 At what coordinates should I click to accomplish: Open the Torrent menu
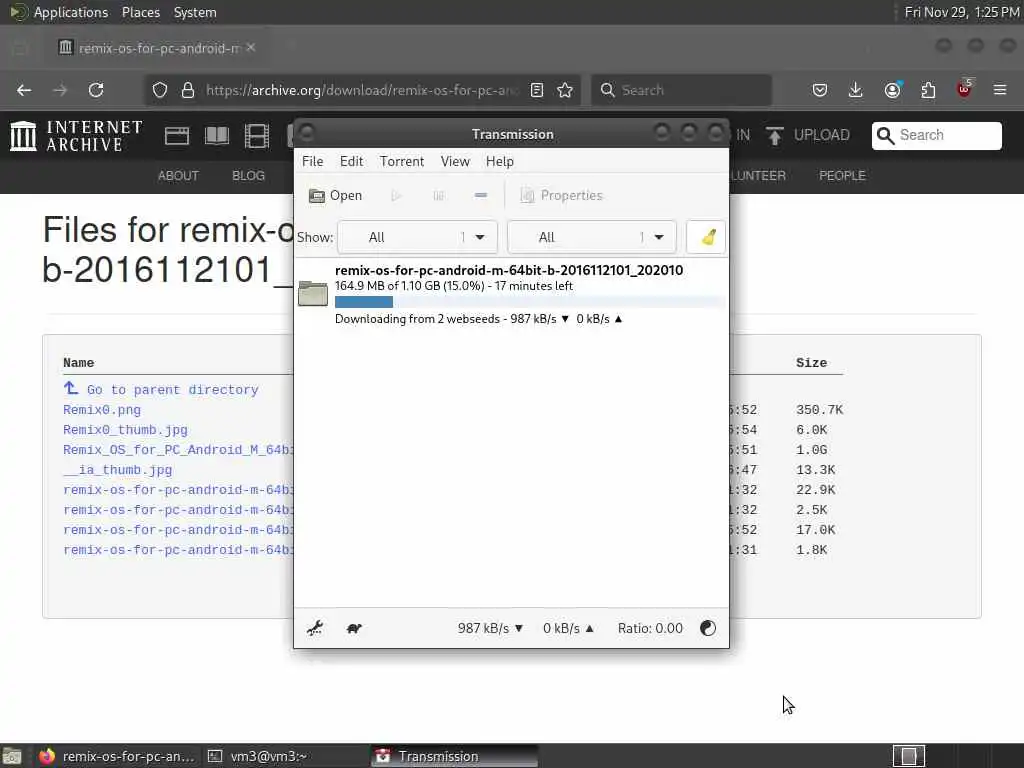402,161
